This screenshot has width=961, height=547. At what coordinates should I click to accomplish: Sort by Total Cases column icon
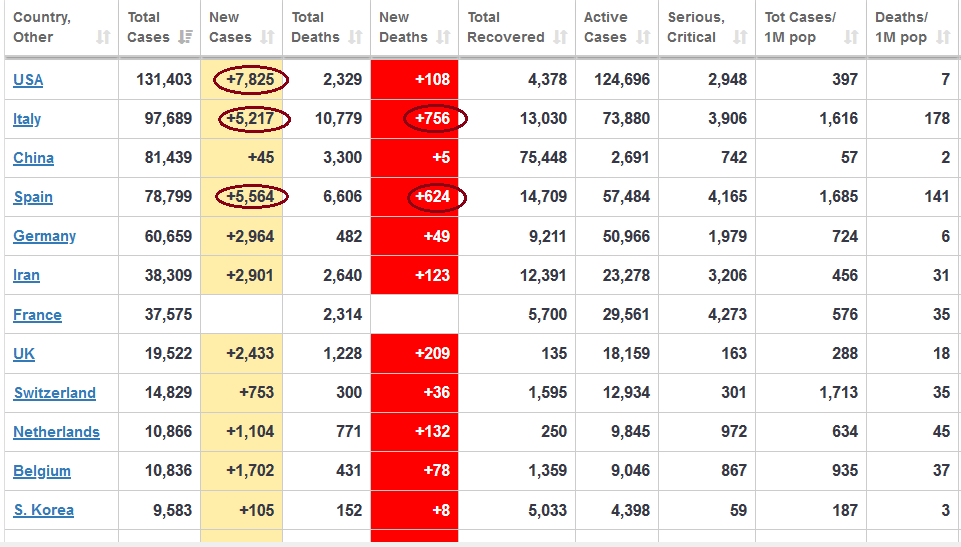(x=185, y=37)
